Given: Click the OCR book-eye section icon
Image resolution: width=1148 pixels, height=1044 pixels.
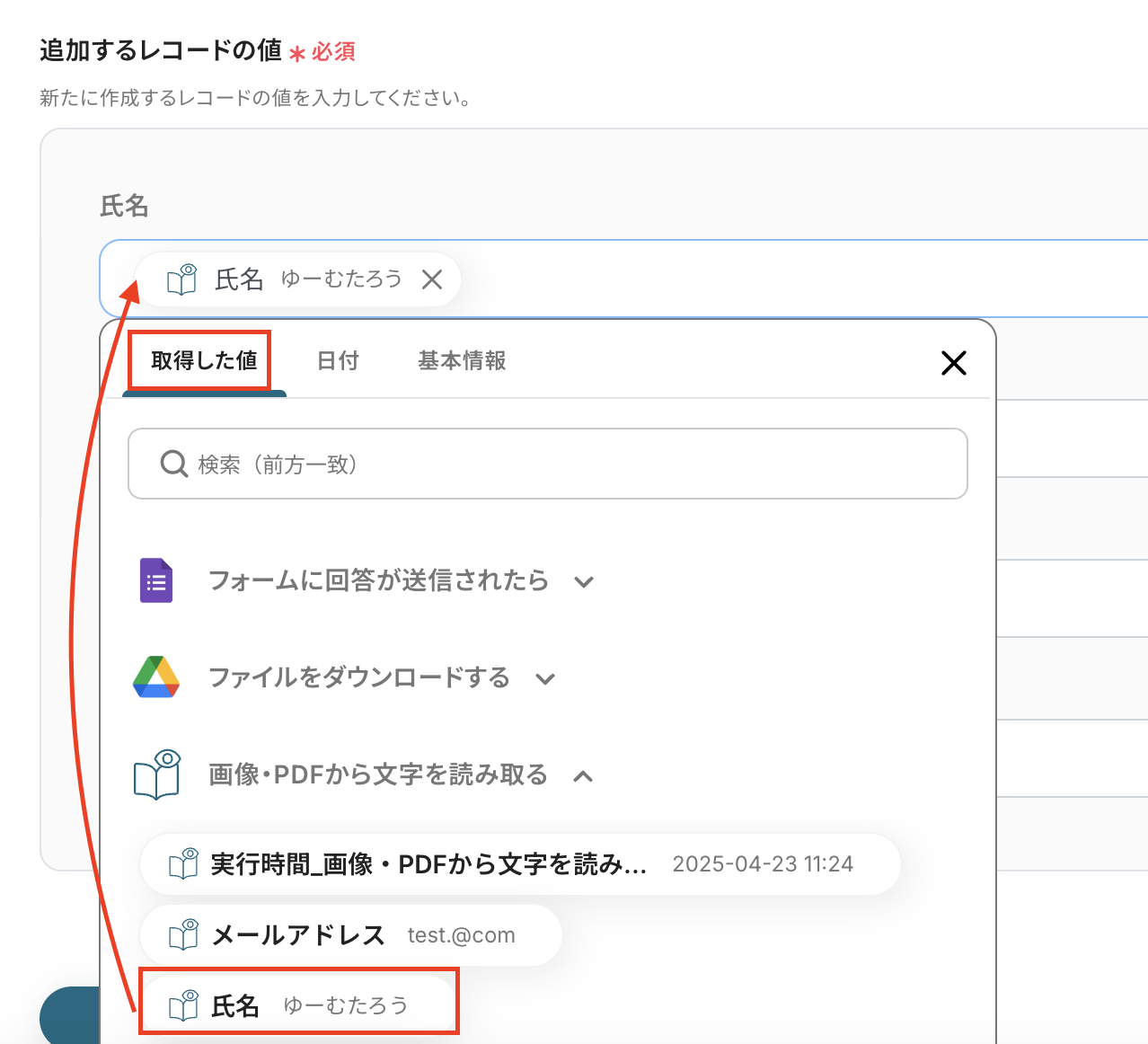Looking at the screenshot, I should pos(157,774).
